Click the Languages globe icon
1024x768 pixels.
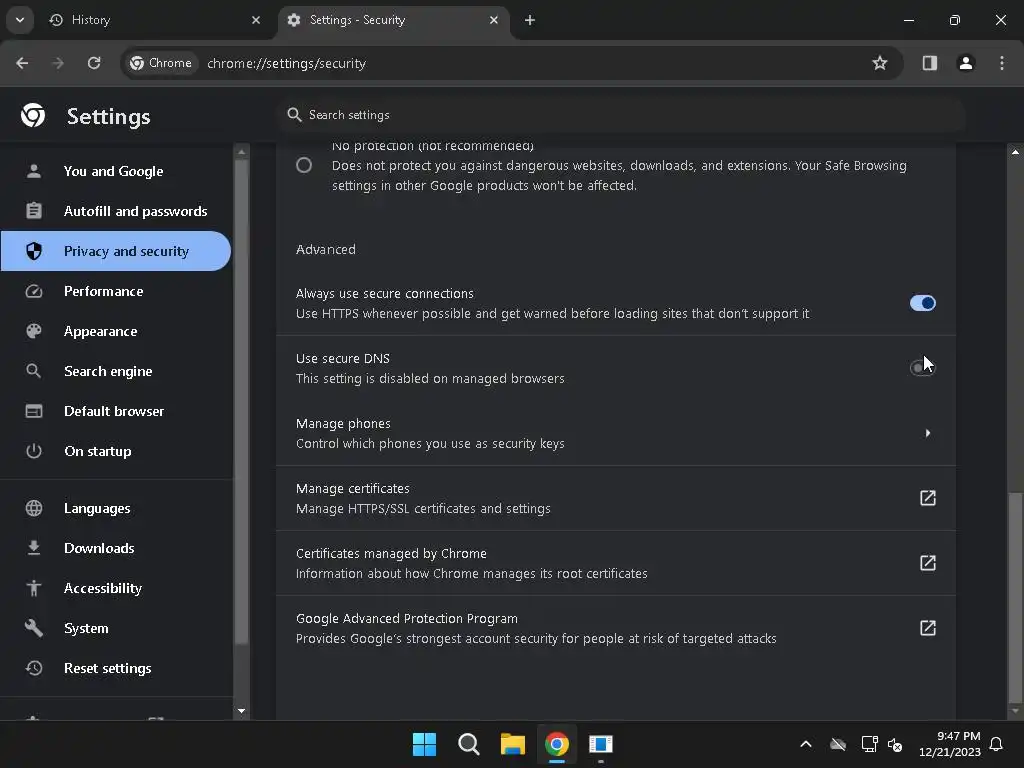coord(34,508)
